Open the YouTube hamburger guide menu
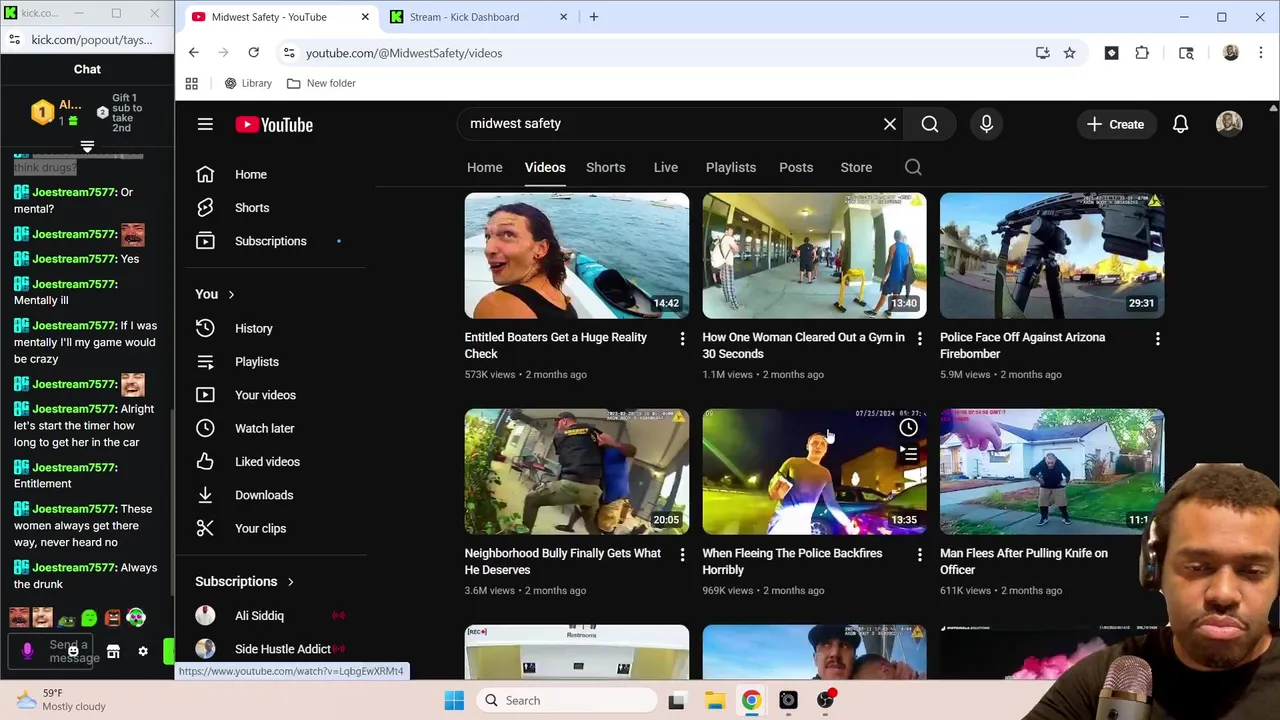Image resolution: width=1280 pixels, height=720 pixels. [205, 124]
